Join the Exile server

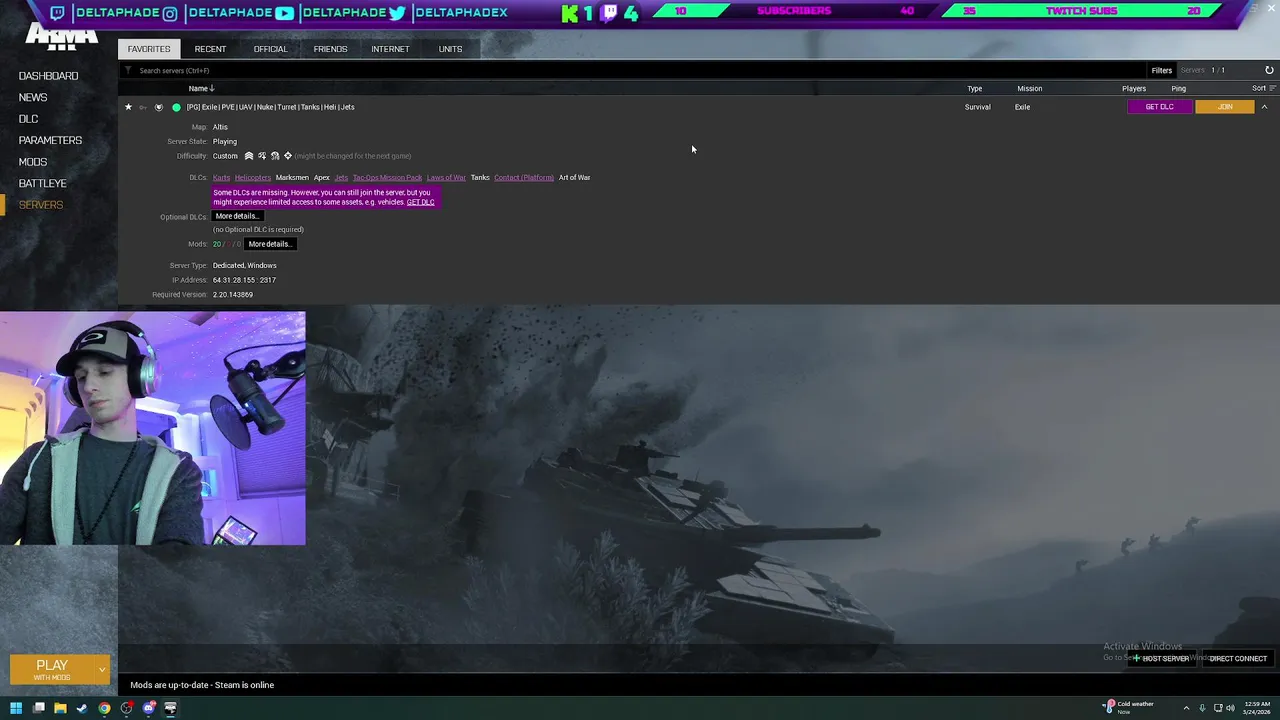(1225, 107)
